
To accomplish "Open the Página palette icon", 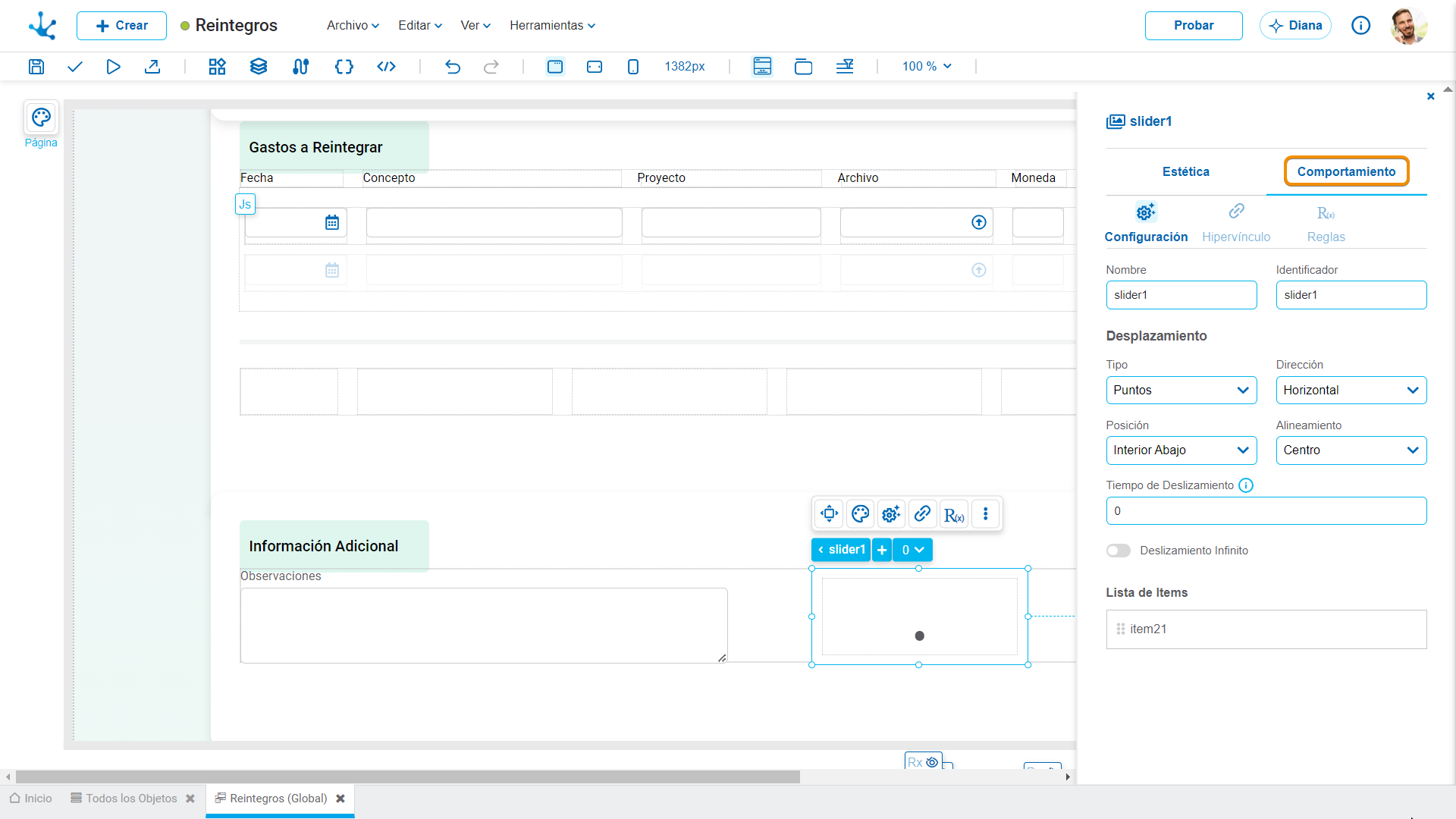I will pyautogui.click(x=41, y=118).
